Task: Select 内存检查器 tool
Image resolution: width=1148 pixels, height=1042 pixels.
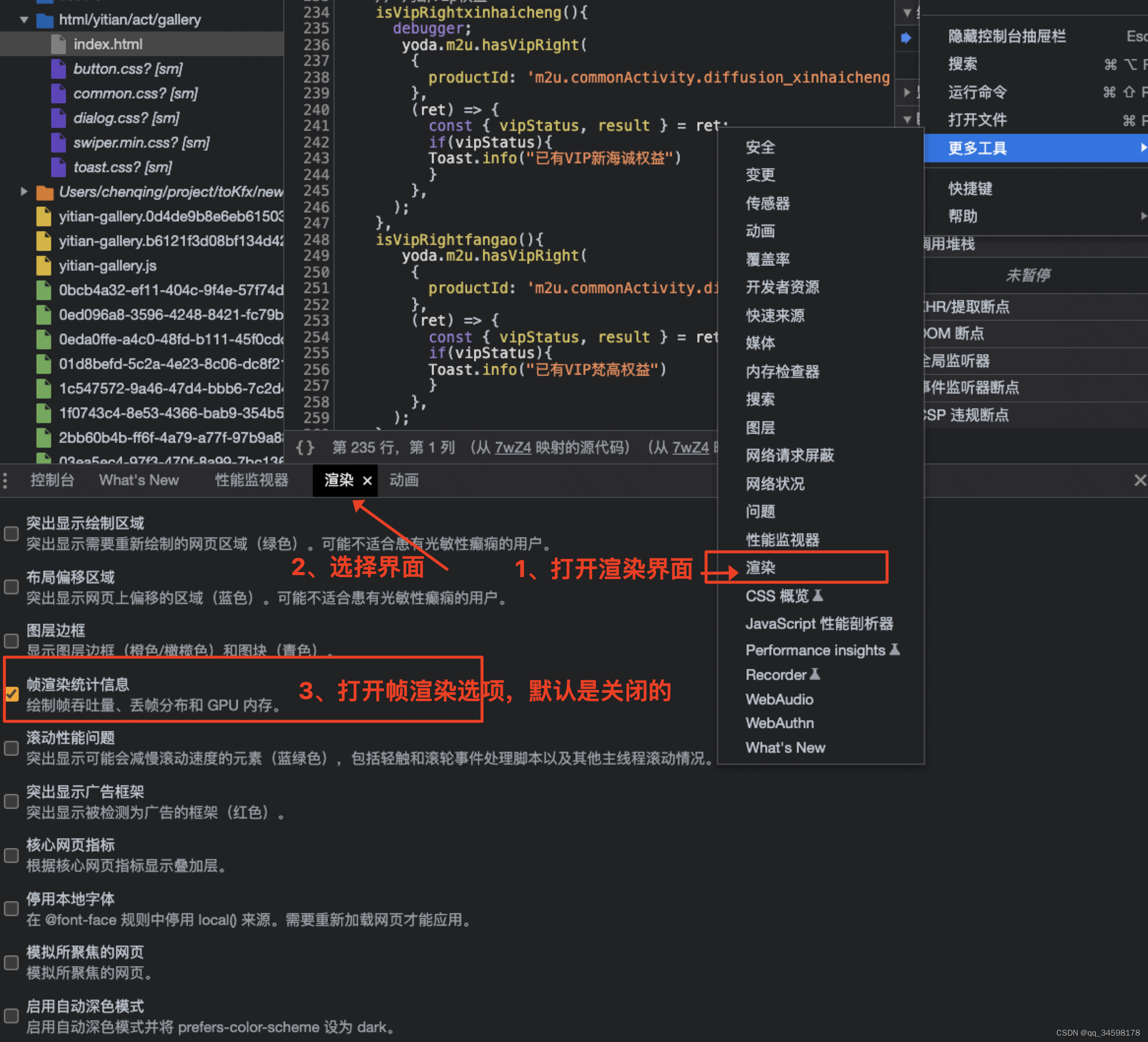Action: (783, 371)
